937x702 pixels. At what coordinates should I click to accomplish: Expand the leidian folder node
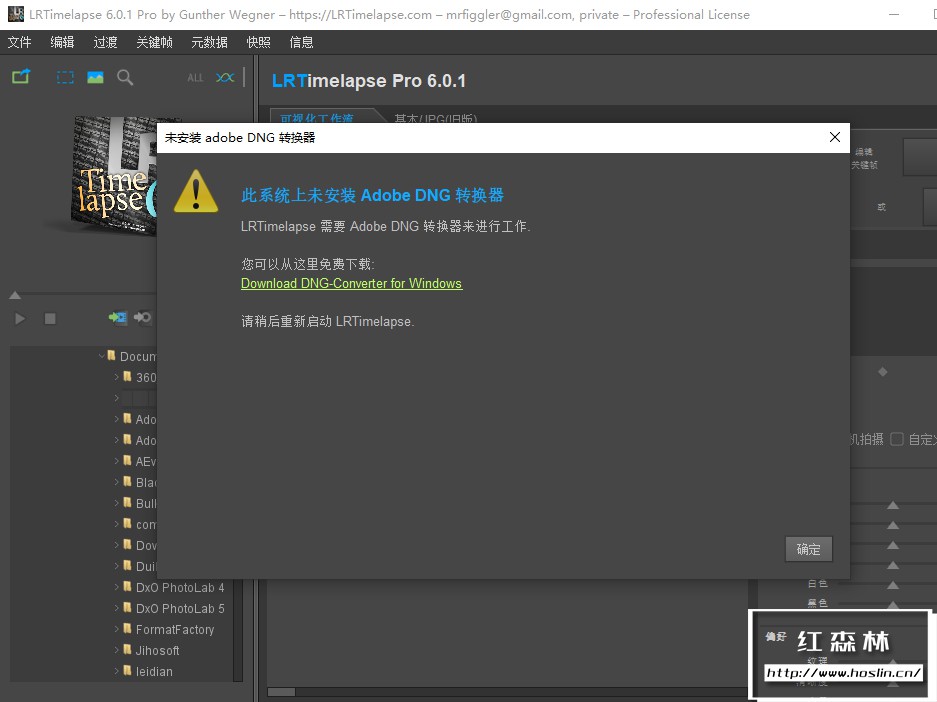pyautogui.click(x=117, y=671)
